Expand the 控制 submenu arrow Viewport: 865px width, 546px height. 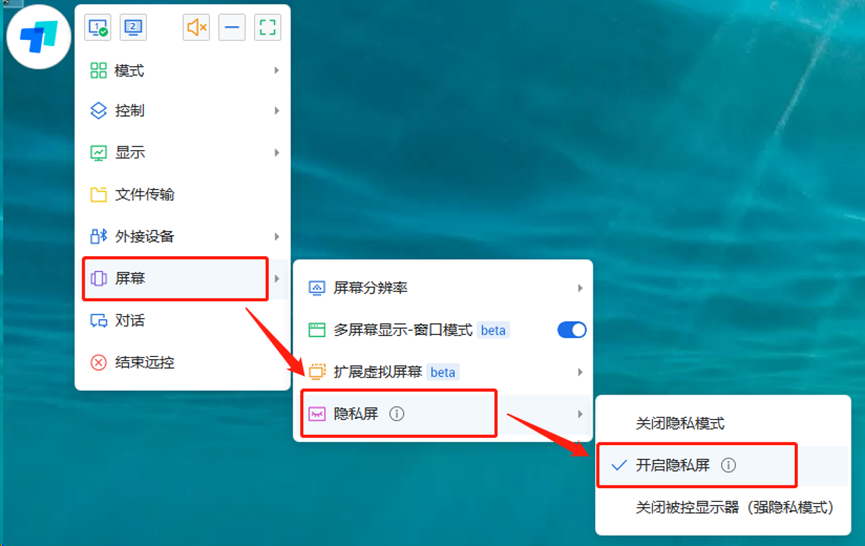276,111
